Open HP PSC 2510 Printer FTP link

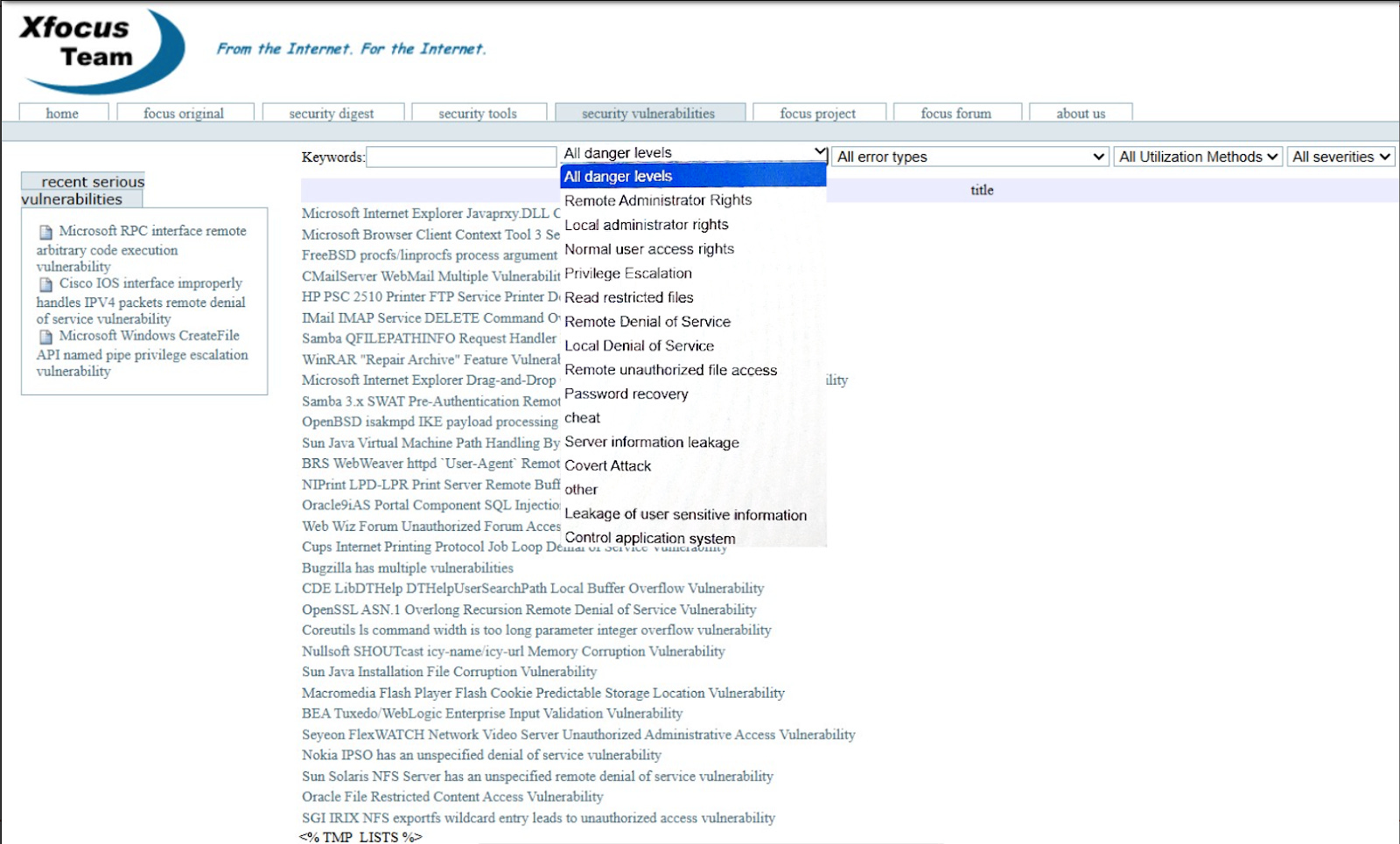(x=431, y=296)
